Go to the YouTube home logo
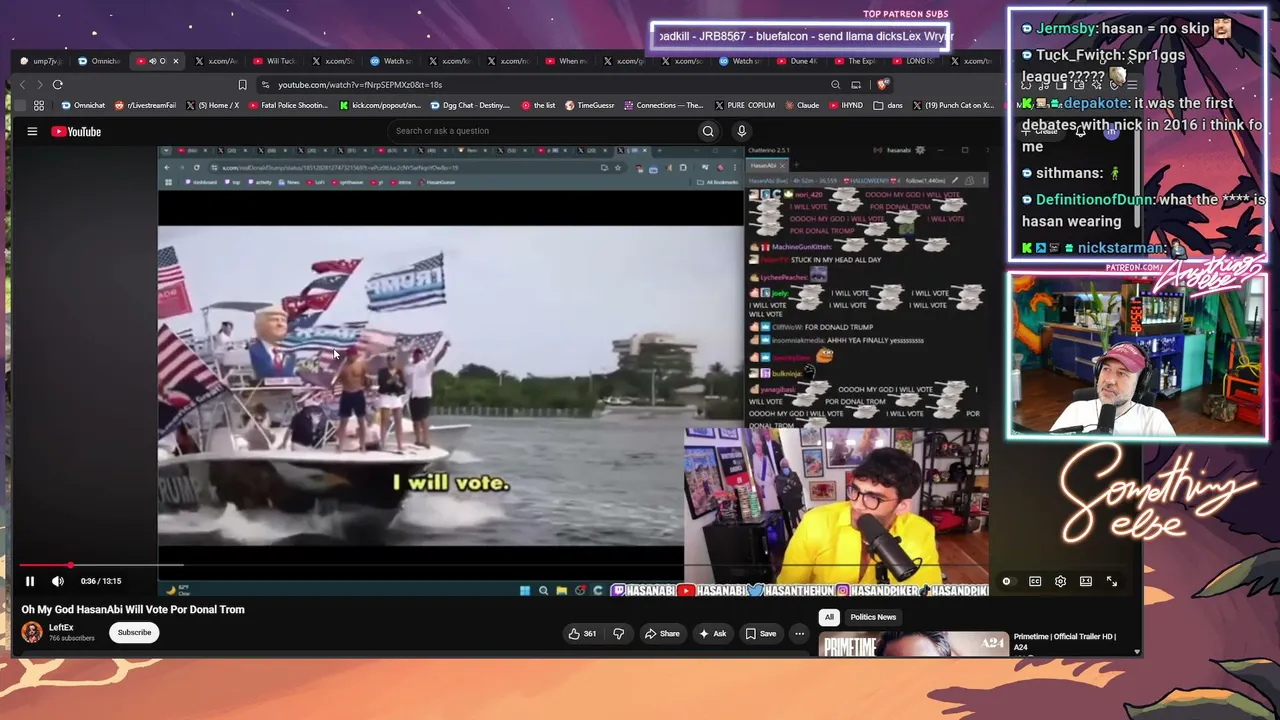The width and height of the screenshot is (1280, 720). point(76,131)
